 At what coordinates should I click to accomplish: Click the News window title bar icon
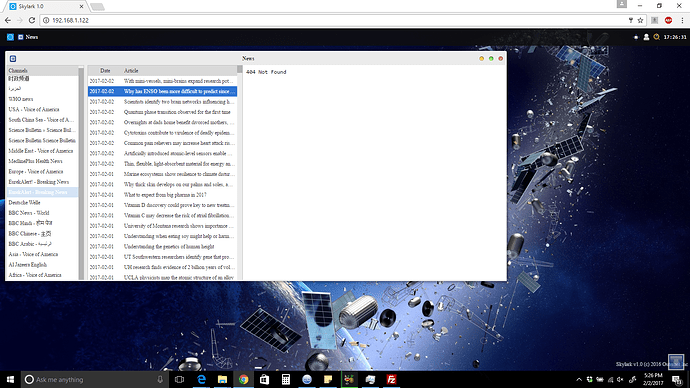[13, 59]
